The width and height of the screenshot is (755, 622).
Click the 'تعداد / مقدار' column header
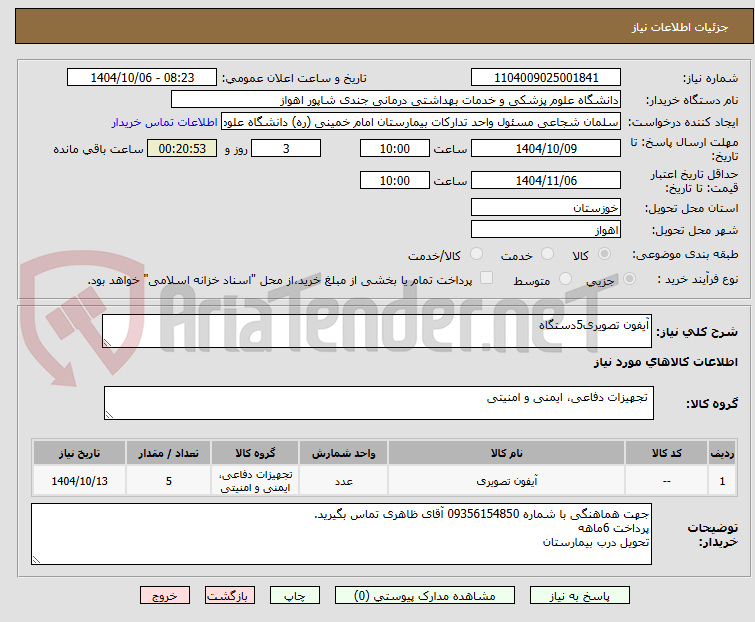(x=169, y=453)
